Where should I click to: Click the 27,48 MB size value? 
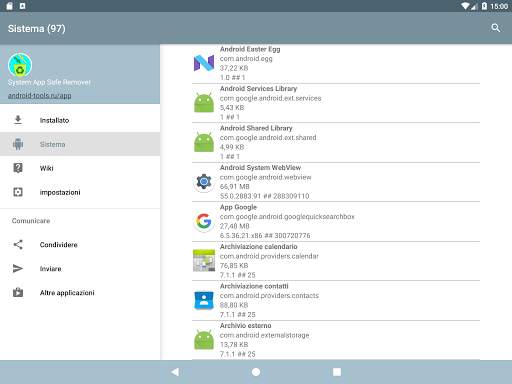pos(235,226)
